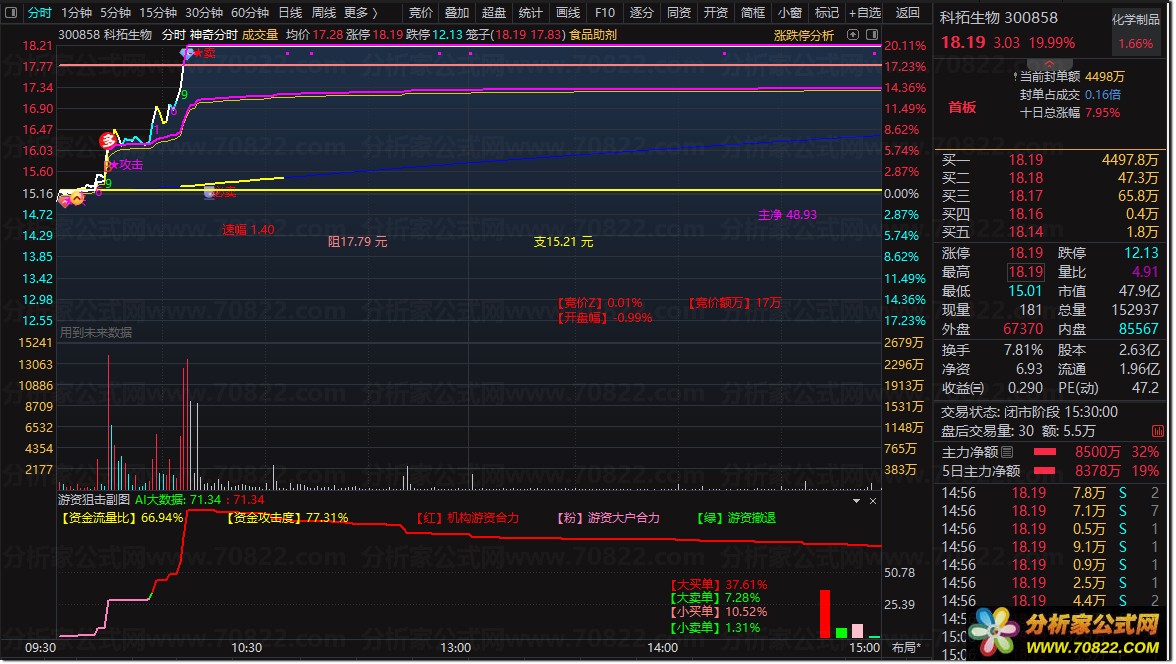Image resolution: width=1176 pixels, height=664 pixels.
Task: Open the 周线 weekly chart
Action: point(323,13)
